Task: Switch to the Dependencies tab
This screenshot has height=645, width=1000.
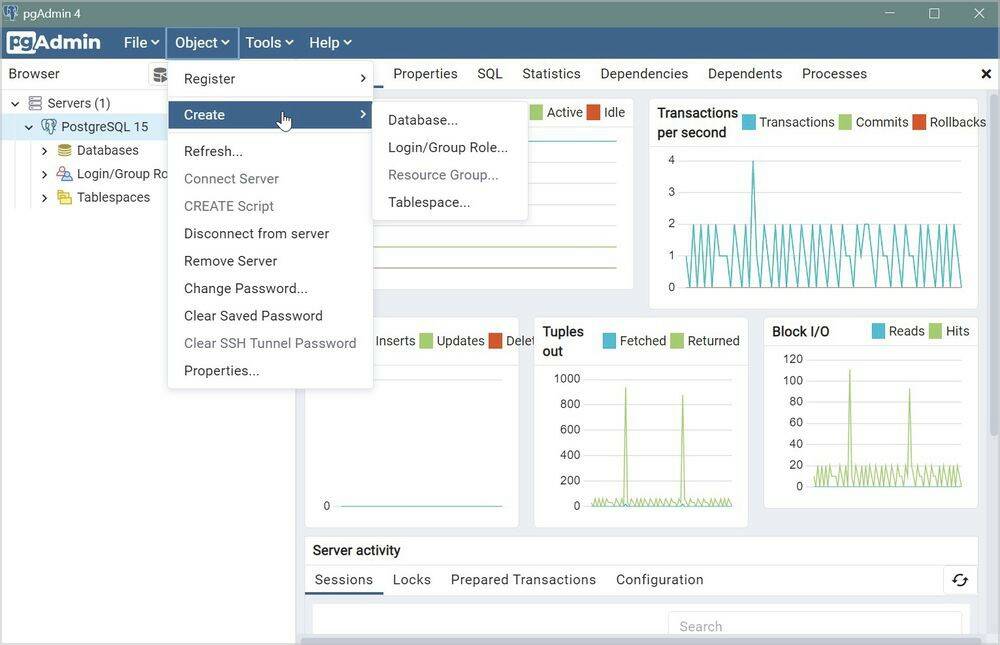Action: pos(644,74)
